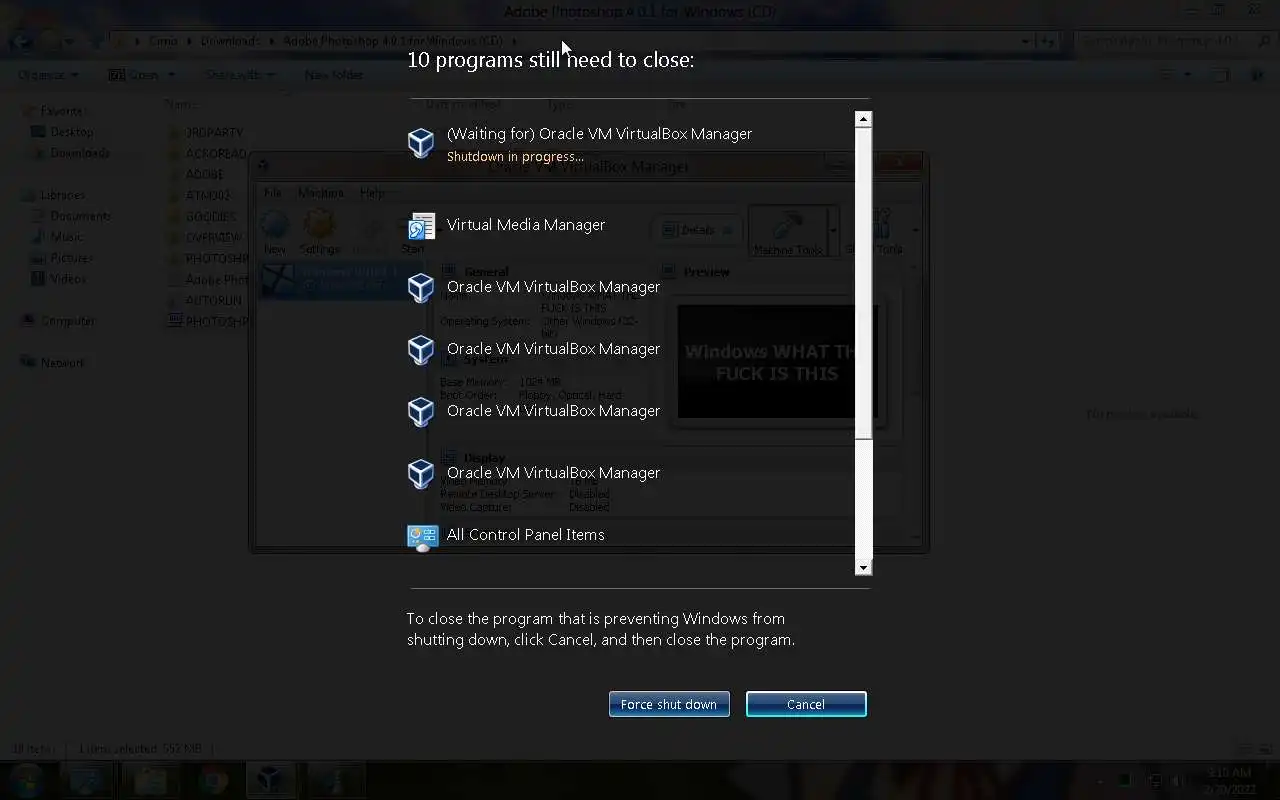Select the AUTORUN file in Explorer

click(x=205, y=300)
